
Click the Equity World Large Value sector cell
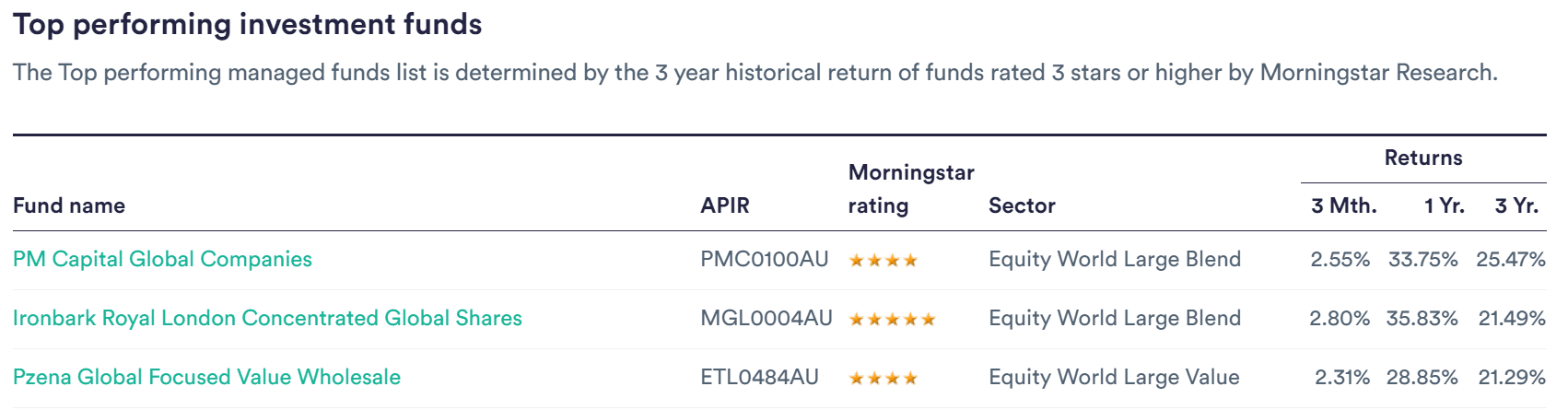pos(1114,377)
